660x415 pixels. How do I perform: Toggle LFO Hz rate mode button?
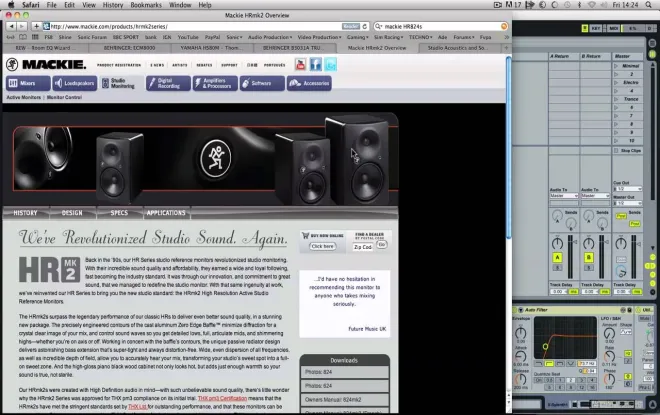tap(628, 354)
